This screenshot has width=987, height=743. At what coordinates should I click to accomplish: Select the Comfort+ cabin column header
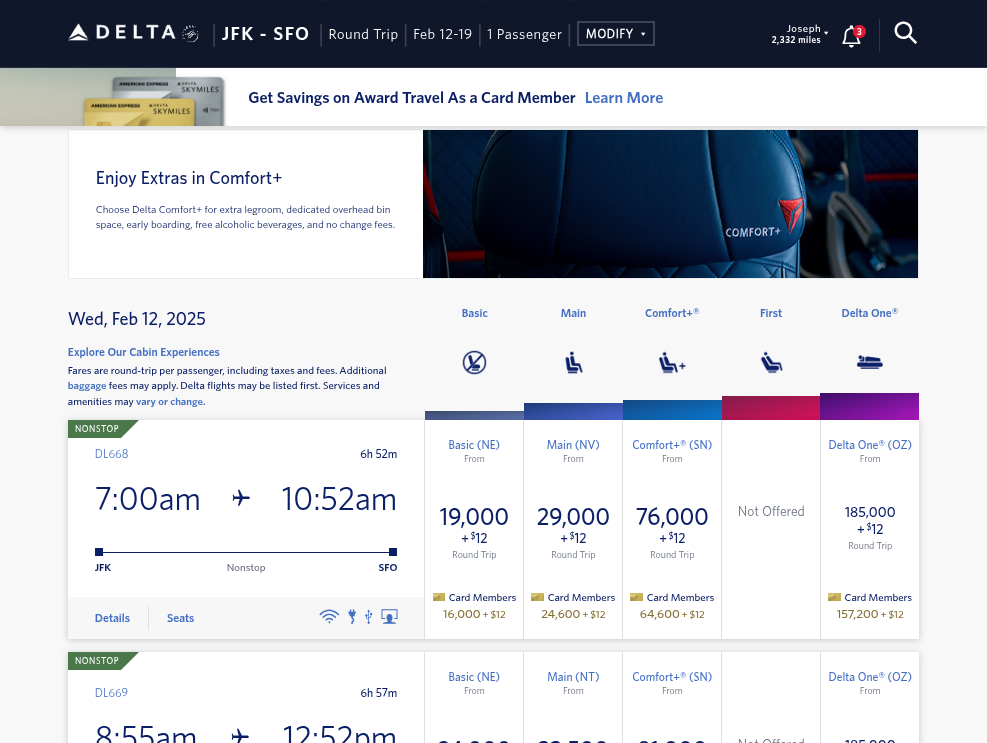672,313
